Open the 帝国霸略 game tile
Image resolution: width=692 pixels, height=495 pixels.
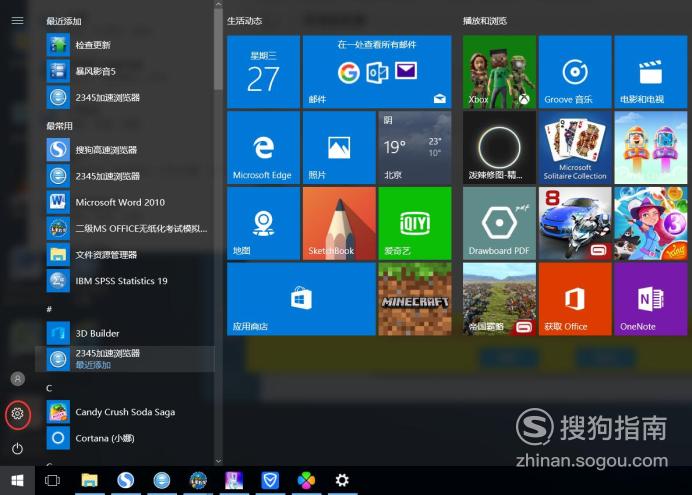pos(499,299)
